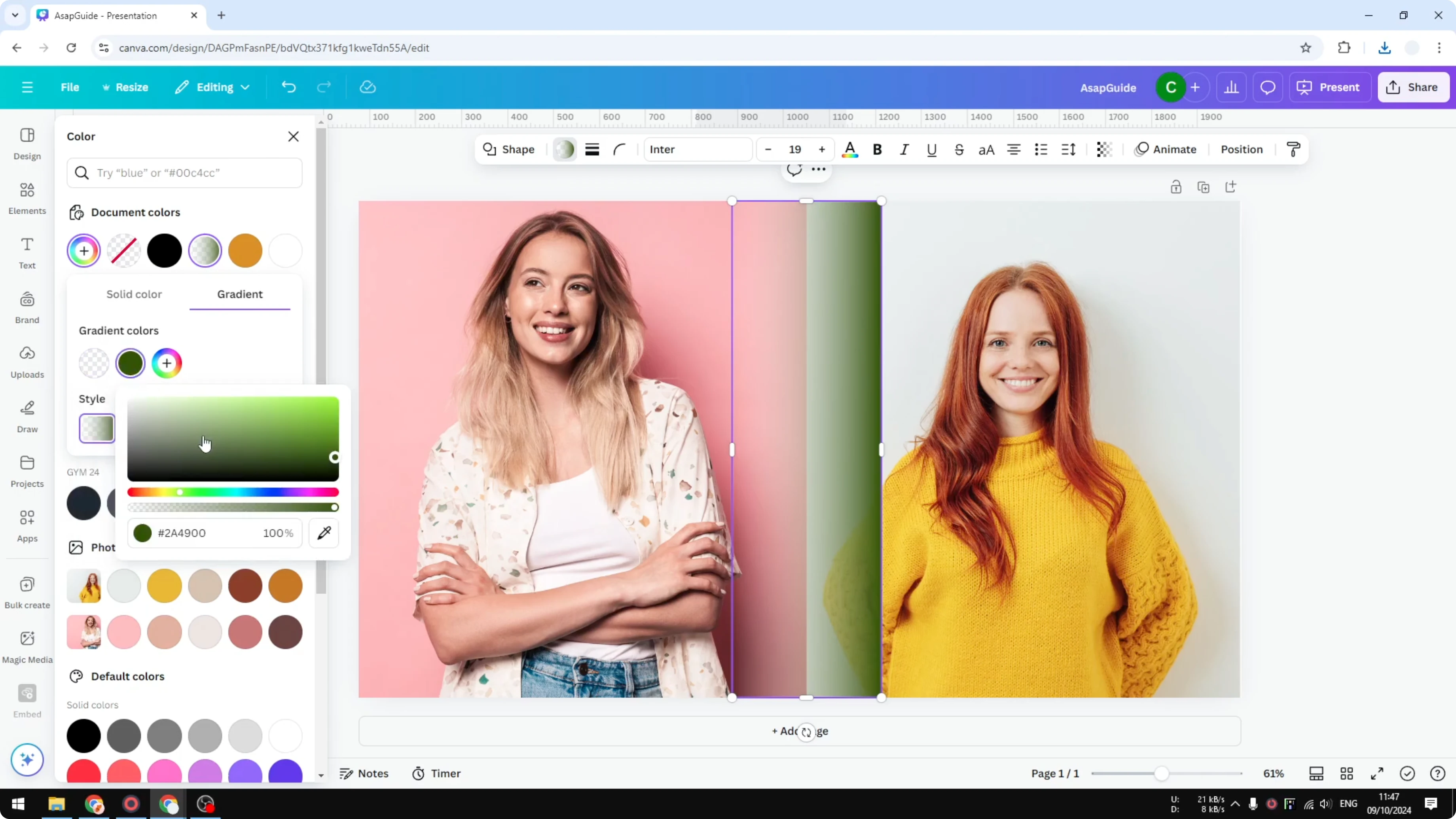1456x819 pixels.
Task: Toggle strikethrough formatting
Action: 959,149
